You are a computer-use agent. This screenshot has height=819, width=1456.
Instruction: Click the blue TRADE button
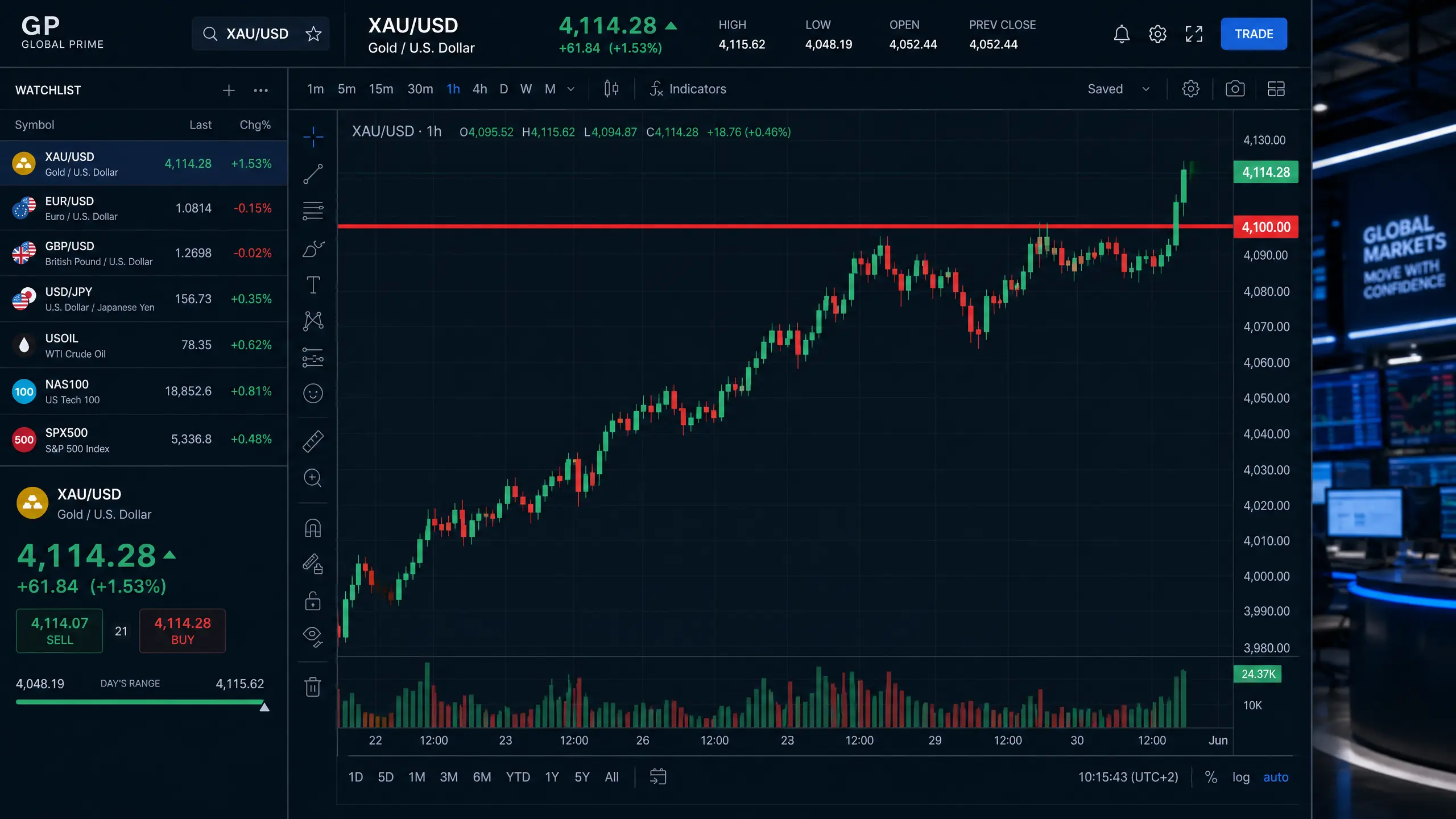coord(1254,34)
